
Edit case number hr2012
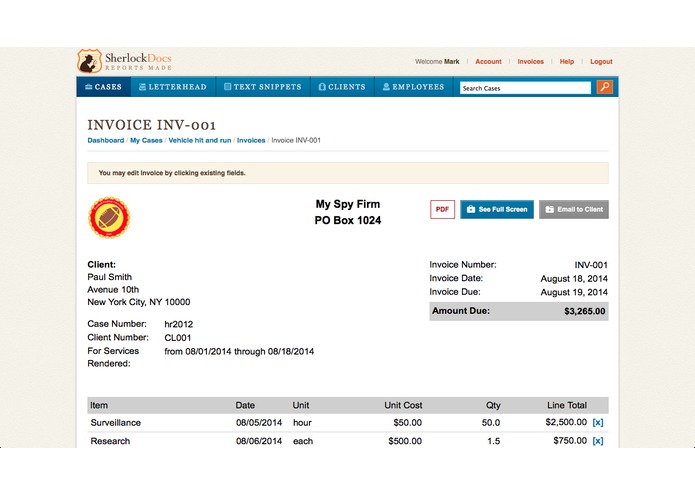coord(179,324)
